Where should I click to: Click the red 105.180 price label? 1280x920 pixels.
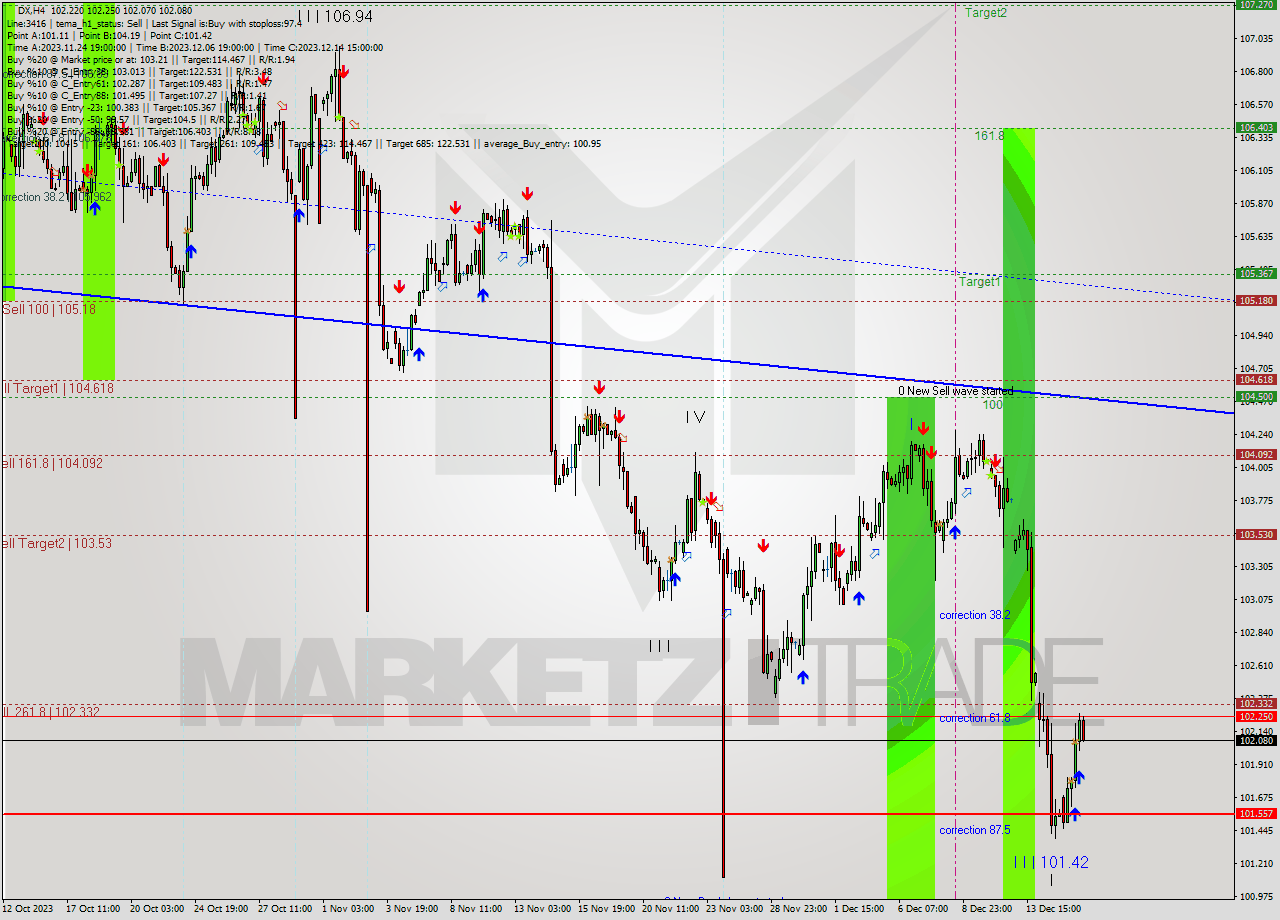coord(1257,300)
